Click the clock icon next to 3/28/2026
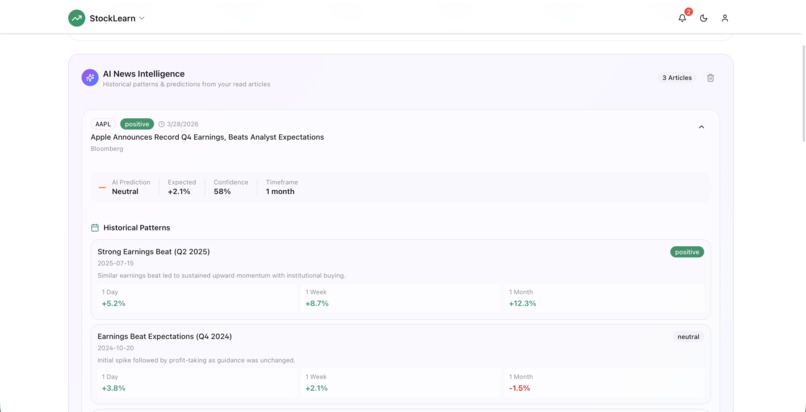Viewport: 806px width, 412px height. [x=161, y=124]
